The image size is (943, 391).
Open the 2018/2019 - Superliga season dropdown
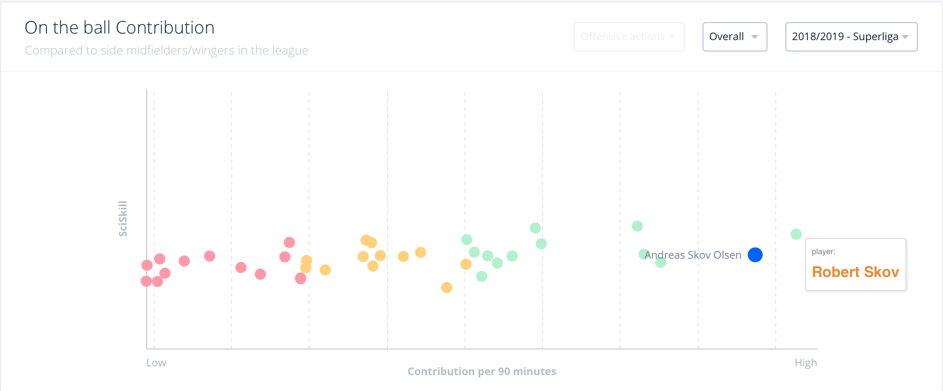pyautogui.click(x=851, y=37)
